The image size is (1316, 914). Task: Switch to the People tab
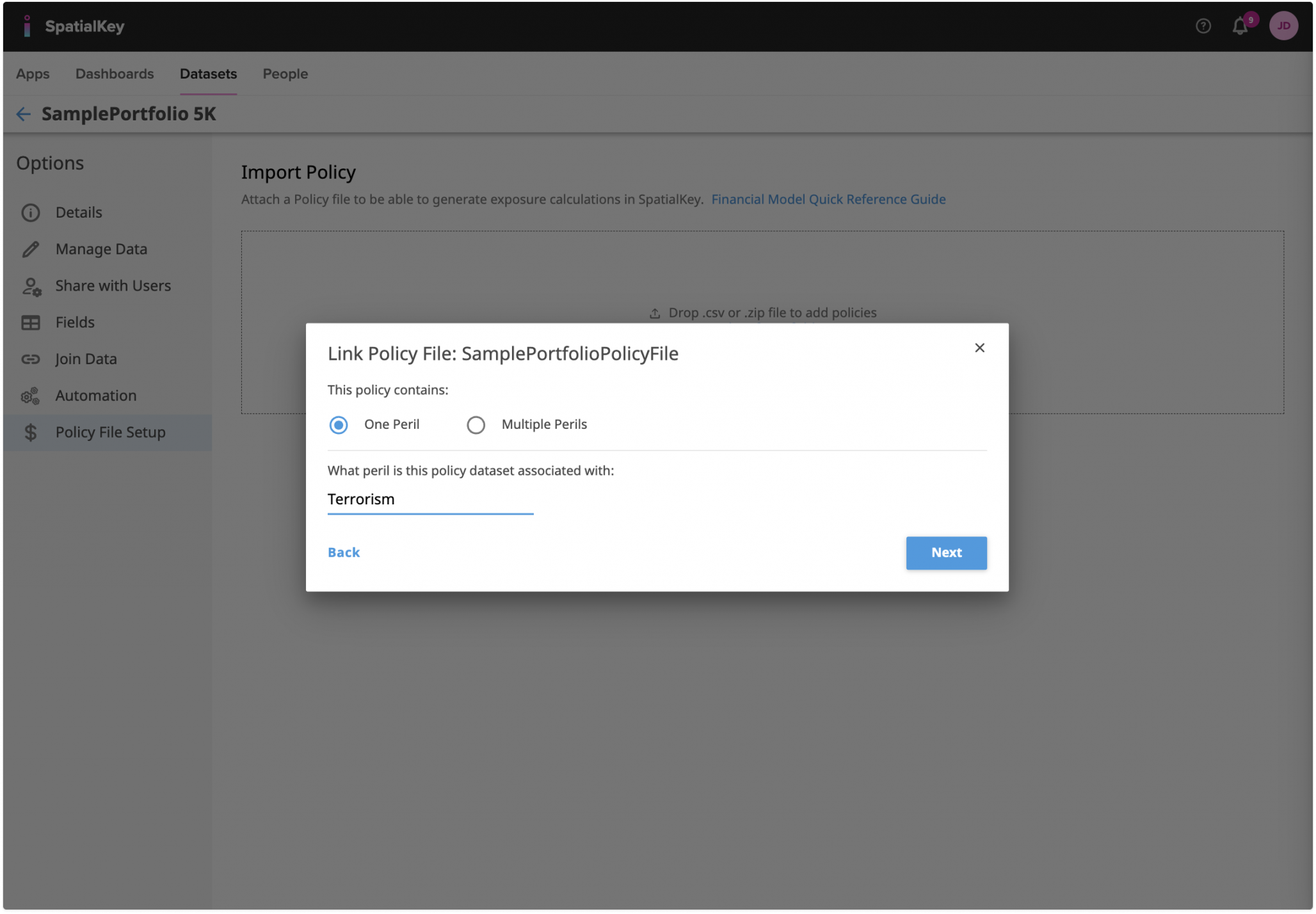285,74
